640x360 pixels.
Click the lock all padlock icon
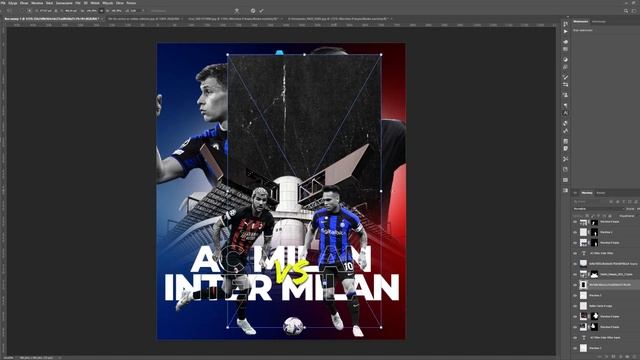pos(609,216)
